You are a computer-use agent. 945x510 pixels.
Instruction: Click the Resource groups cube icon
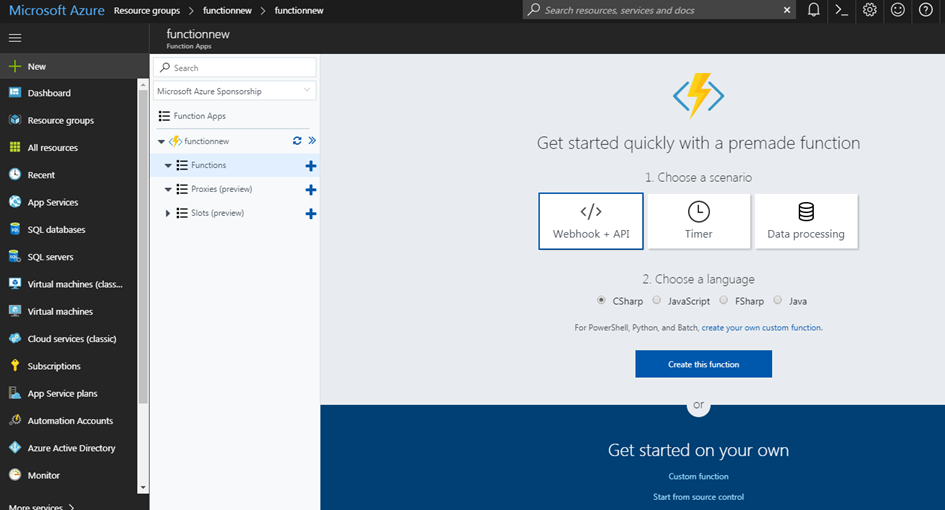pyautogui.click(x=15, y=119)
